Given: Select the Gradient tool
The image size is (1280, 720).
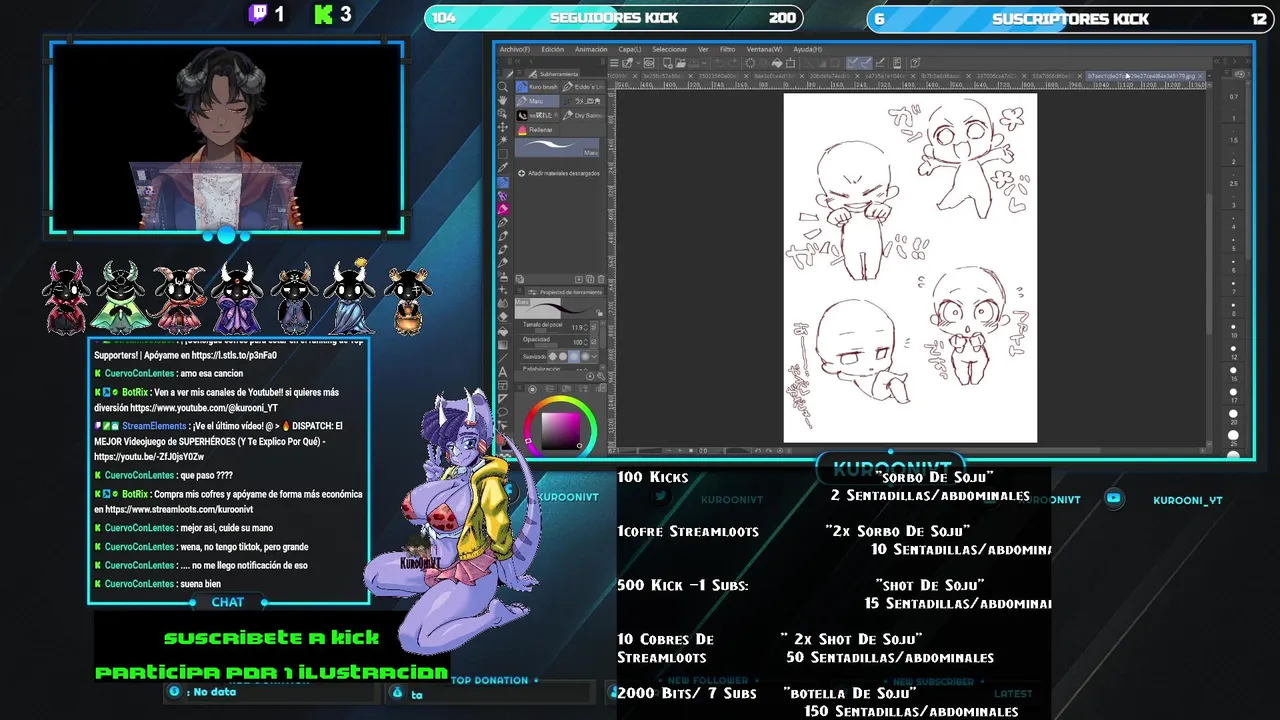Looking at the screenshot, I should pos(503,345).
